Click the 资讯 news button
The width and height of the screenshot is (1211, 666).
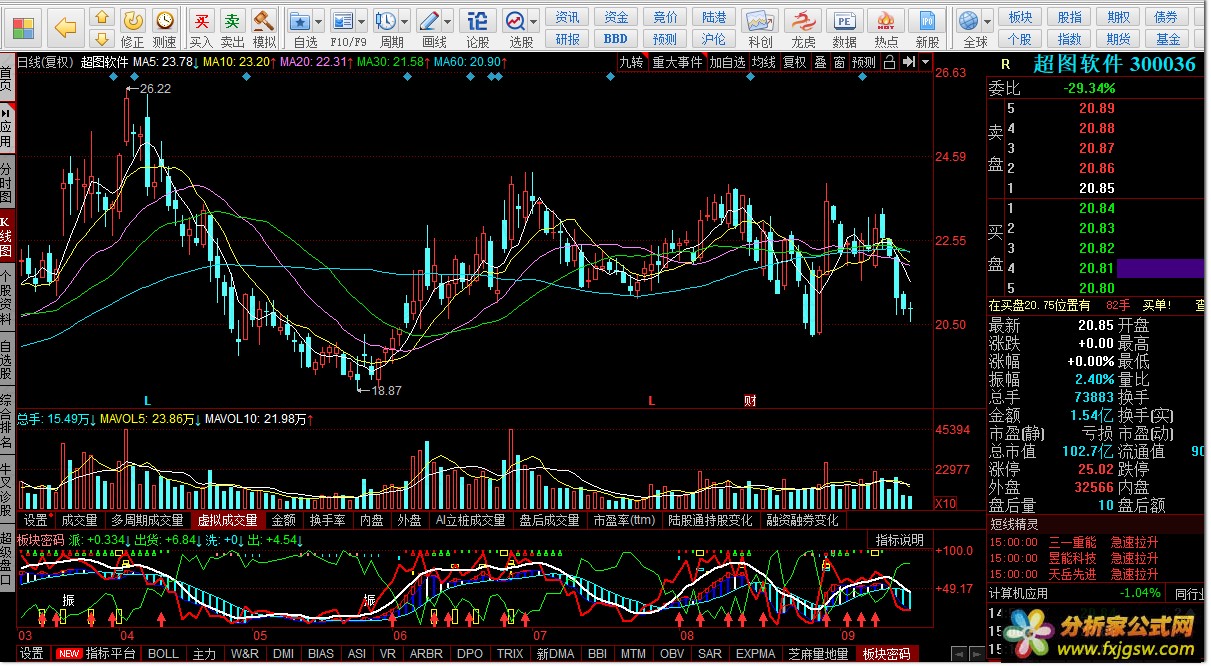point(567,17)
